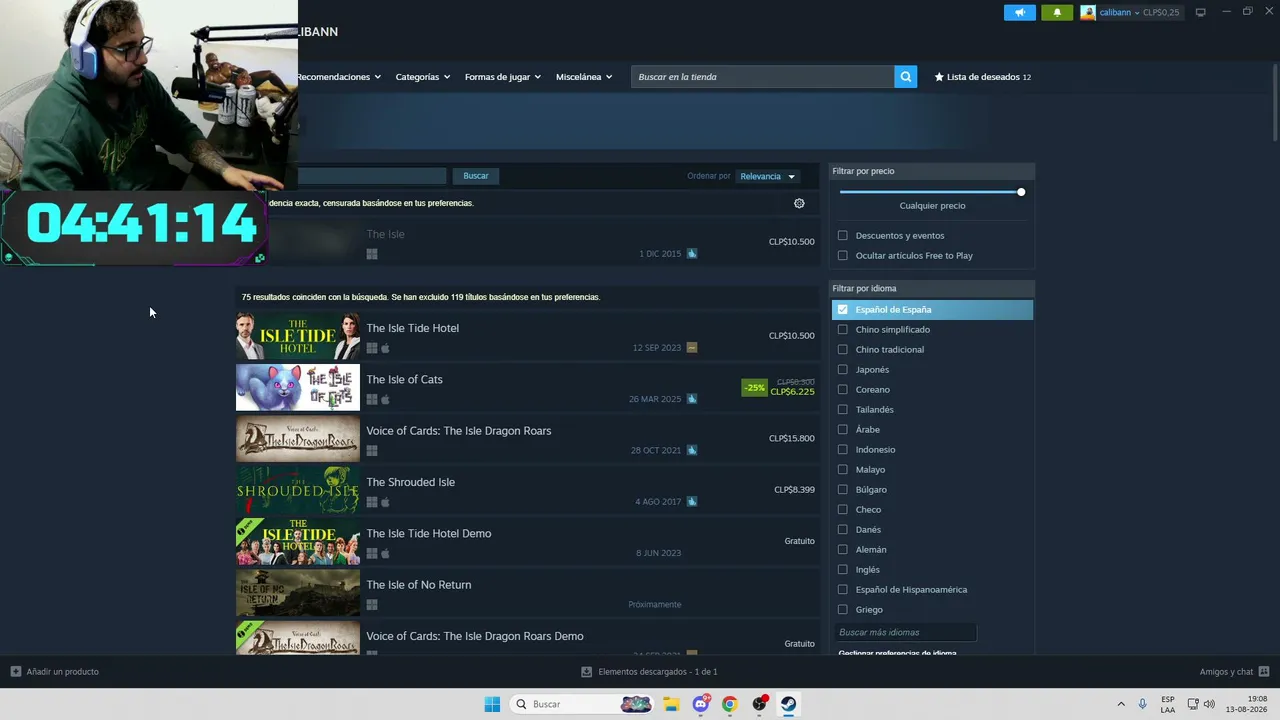This screenshot has width=1280, height=720.
Task: Open the Amigos y chat friends icon
Action: 1264,672
